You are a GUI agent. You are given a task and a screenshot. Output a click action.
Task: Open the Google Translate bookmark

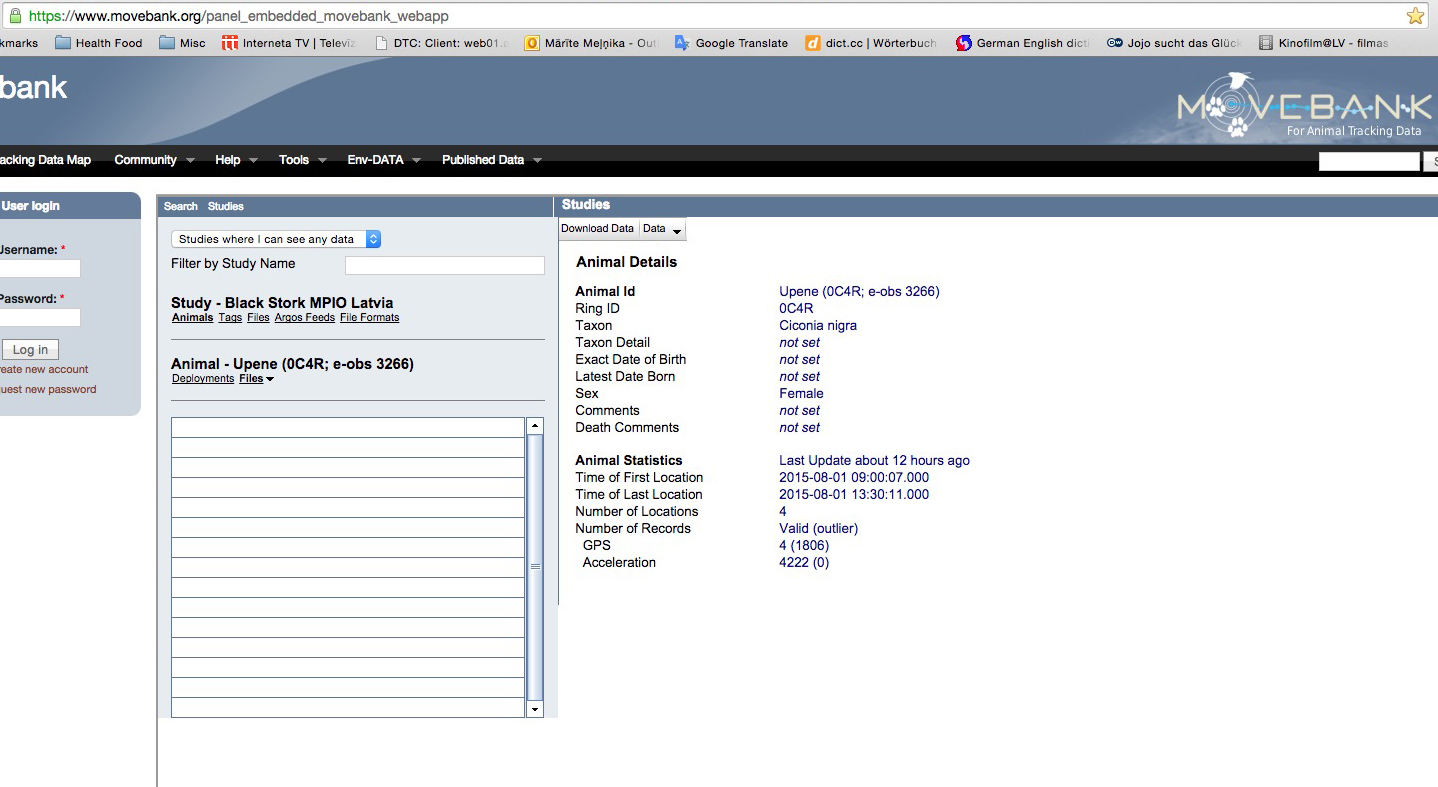pyautogui.click(x=731, y=43)
